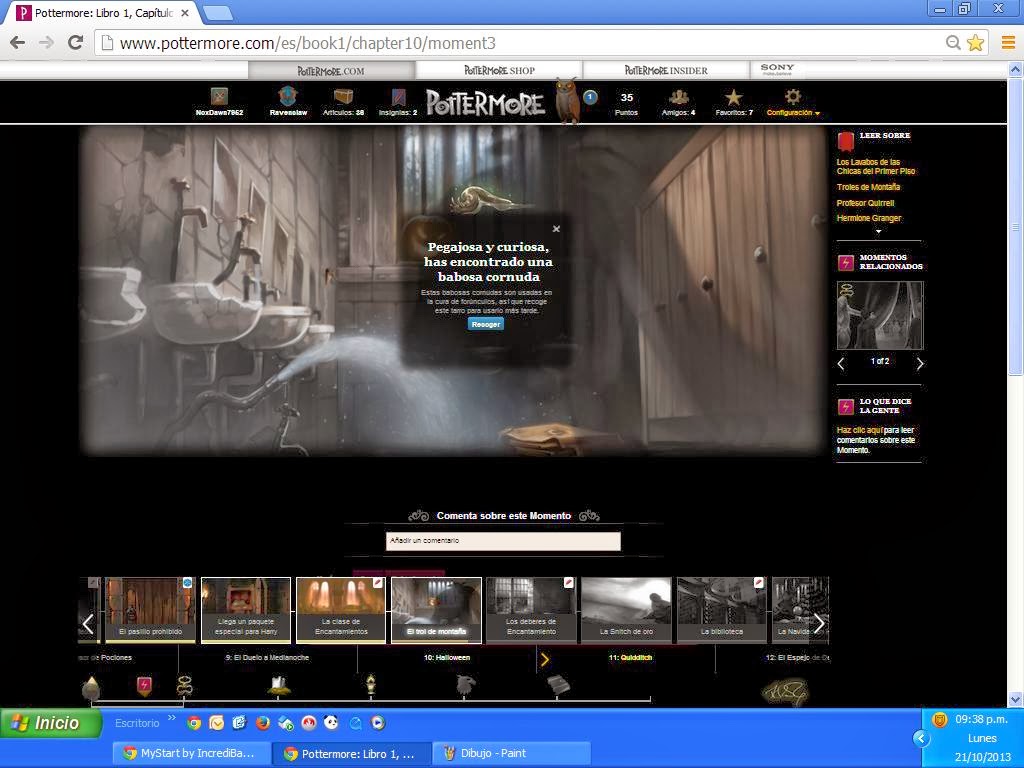Open the Troles de Montaña link
1024x768 pixels.
[x=868, y=187]
